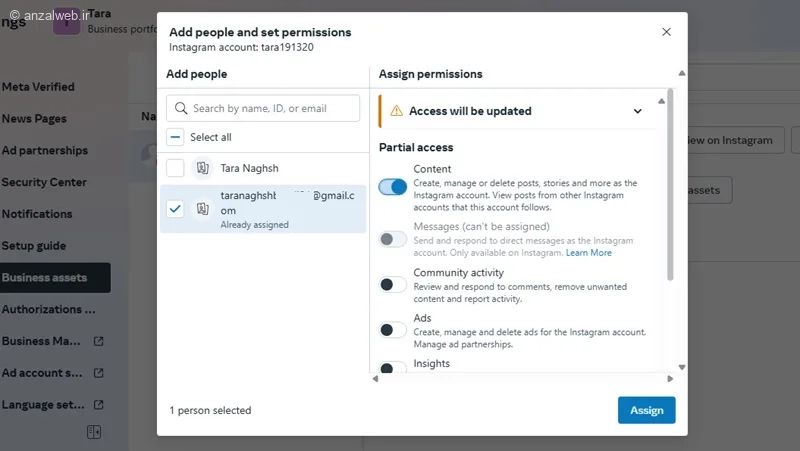The height and width of the screenshot is (451, 800).
Task: Open the Learn More link
Action: 589,253
